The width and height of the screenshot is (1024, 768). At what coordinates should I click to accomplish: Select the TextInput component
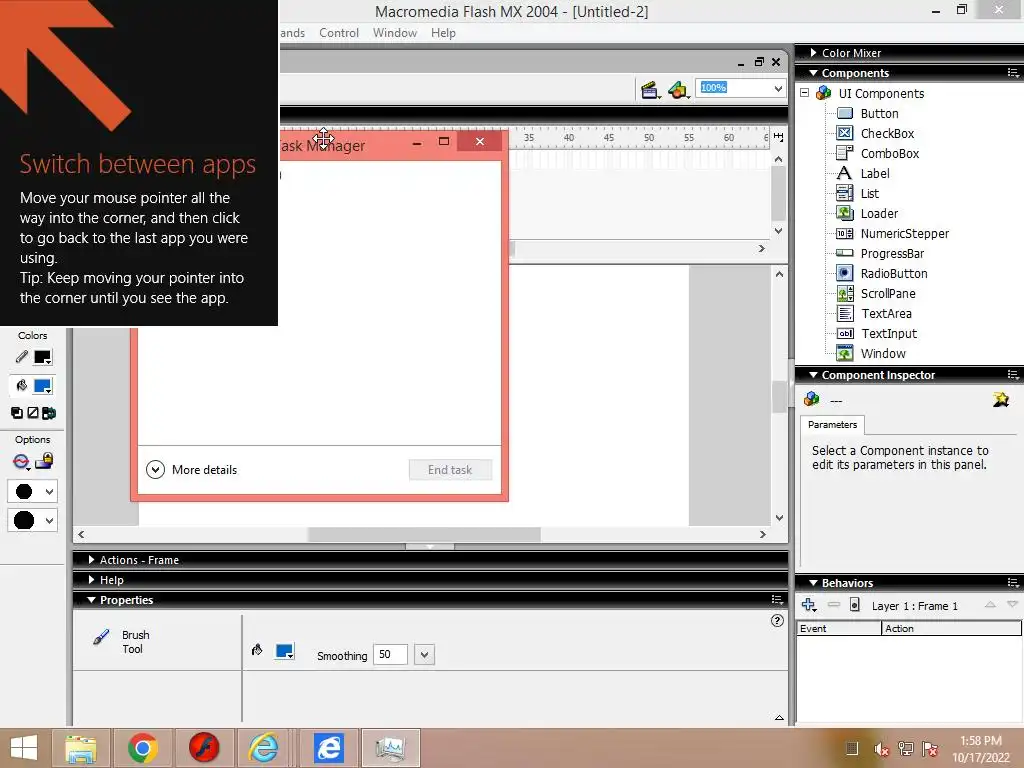click(889, 334)
